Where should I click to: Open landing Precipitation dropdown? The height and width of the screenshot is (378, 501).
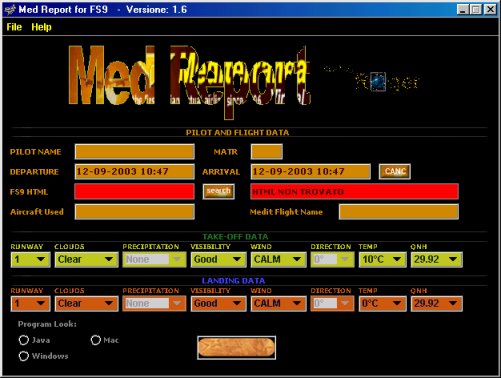[154, 304]
